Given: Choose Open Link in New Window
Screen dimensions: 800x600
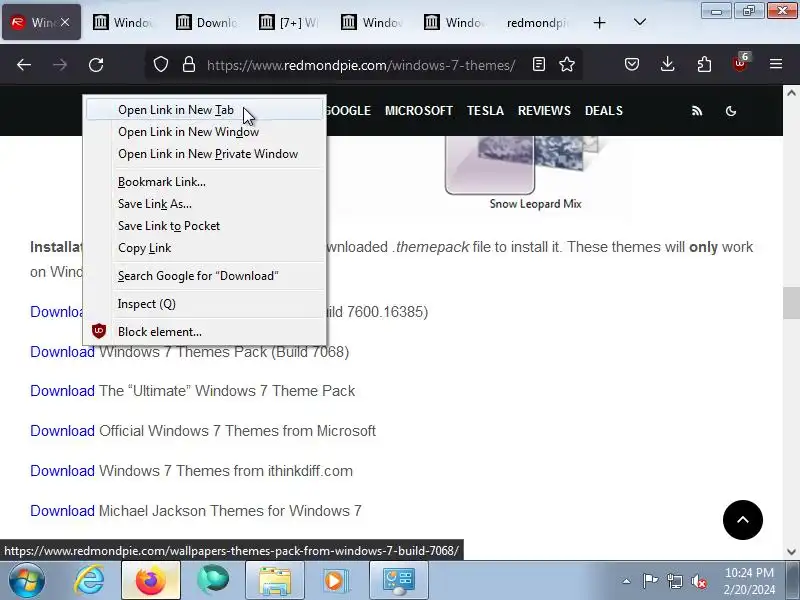Looking at the screenshot, I should (204, 132).
